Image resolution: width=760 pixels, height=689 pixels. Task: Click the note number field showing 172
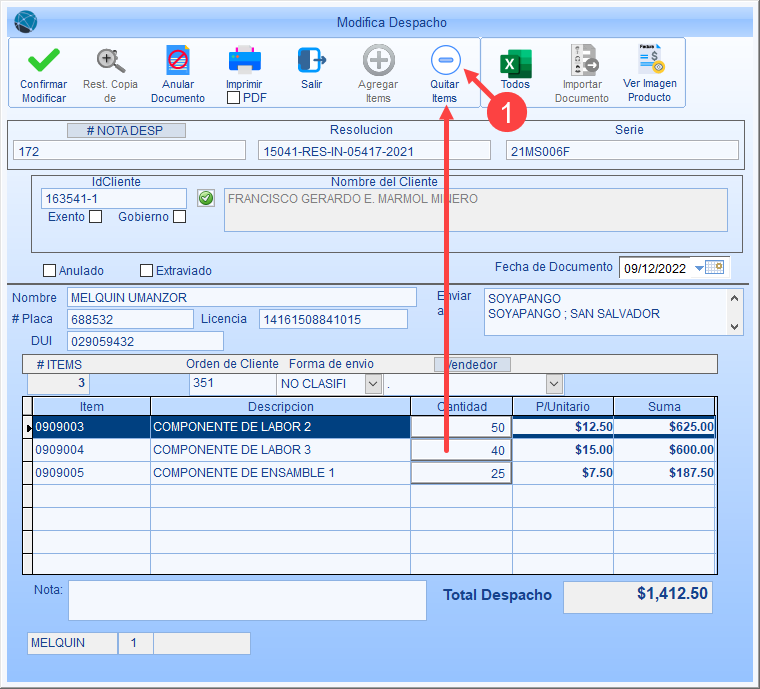coord(129,151)
